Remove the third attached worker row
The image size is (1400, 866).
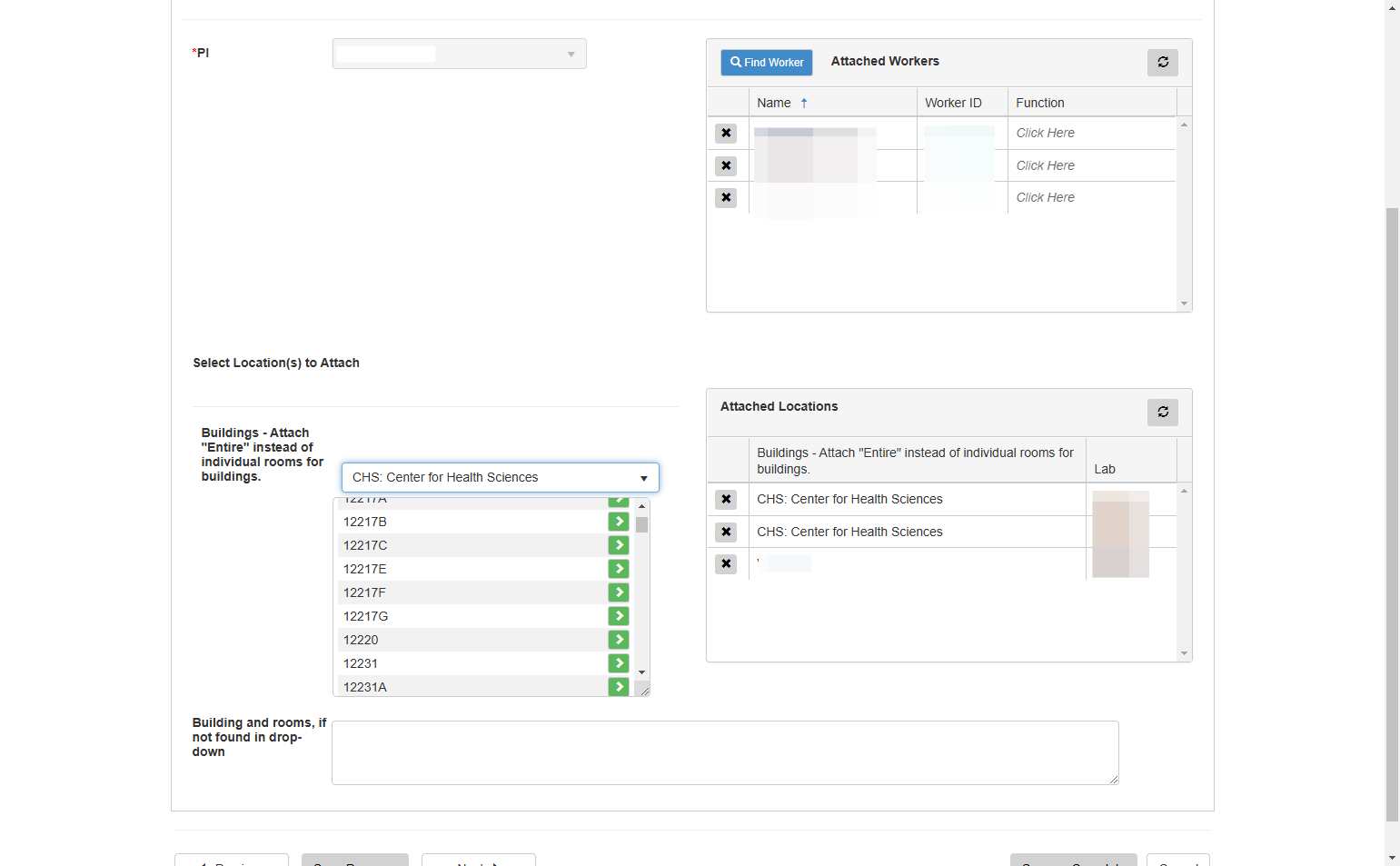pyautogui.click(x=725, y=198)
